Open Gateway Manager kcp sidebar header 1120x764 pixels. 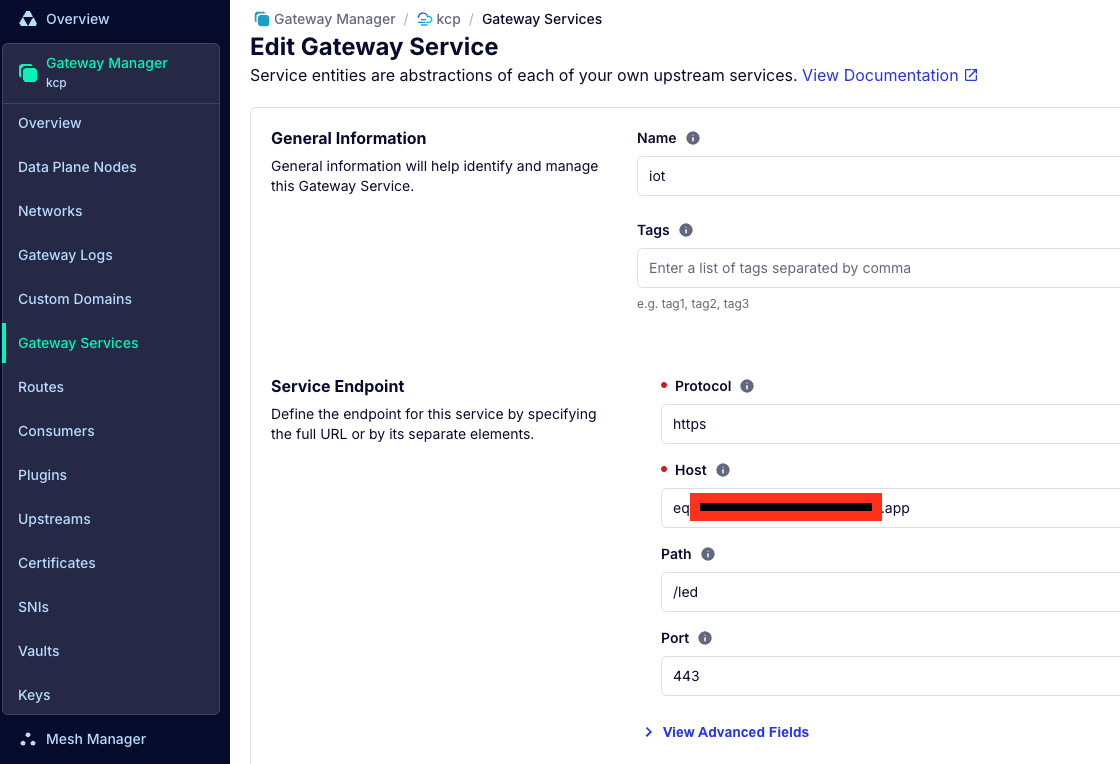(111, 73)
